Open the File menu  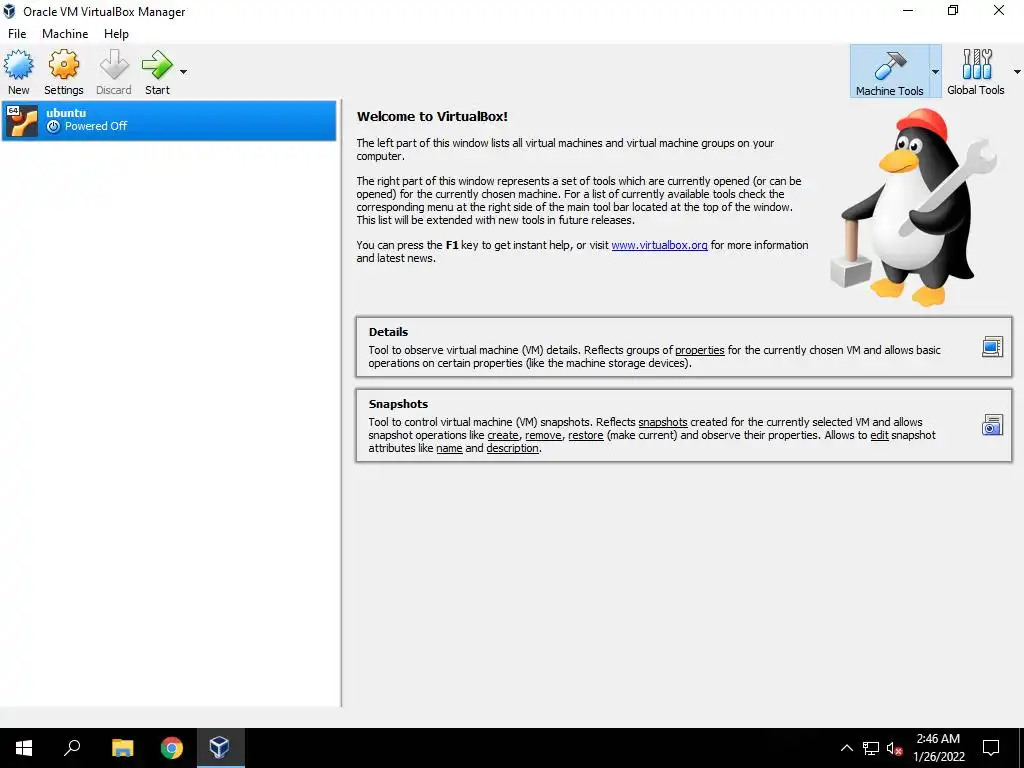pos(17,33)
